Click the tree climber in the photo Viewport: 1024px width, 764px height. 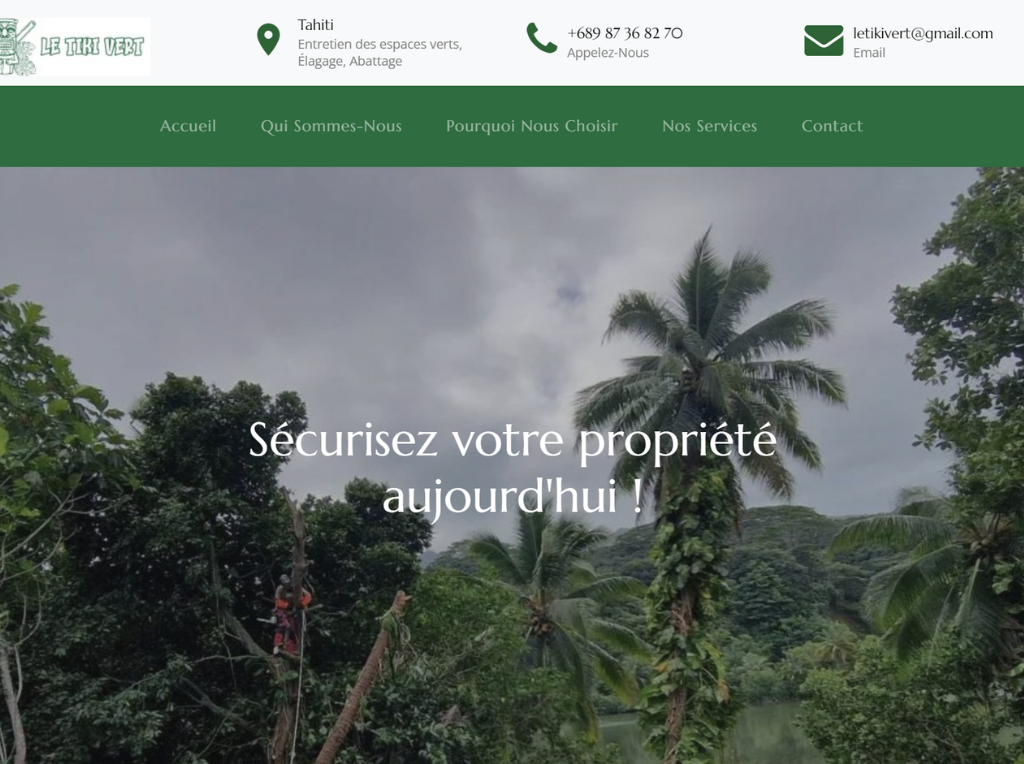click(287, 614)
